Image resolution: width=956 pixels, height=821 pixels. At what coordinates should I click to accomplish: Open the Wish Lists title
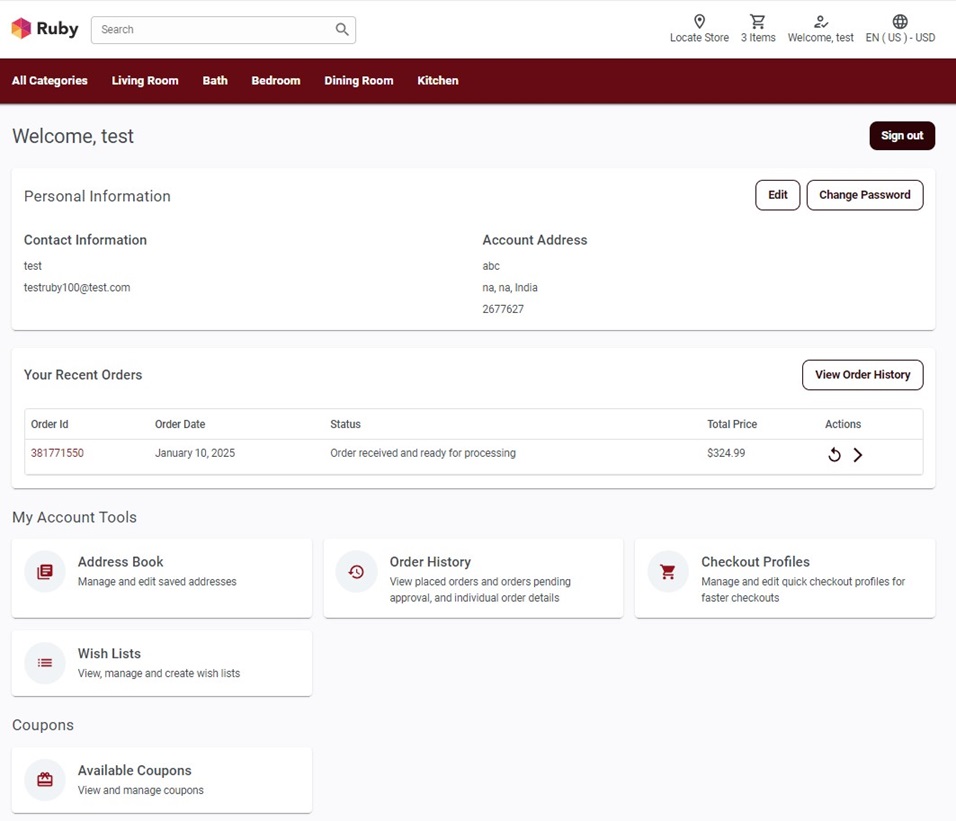tap(109, 653)
